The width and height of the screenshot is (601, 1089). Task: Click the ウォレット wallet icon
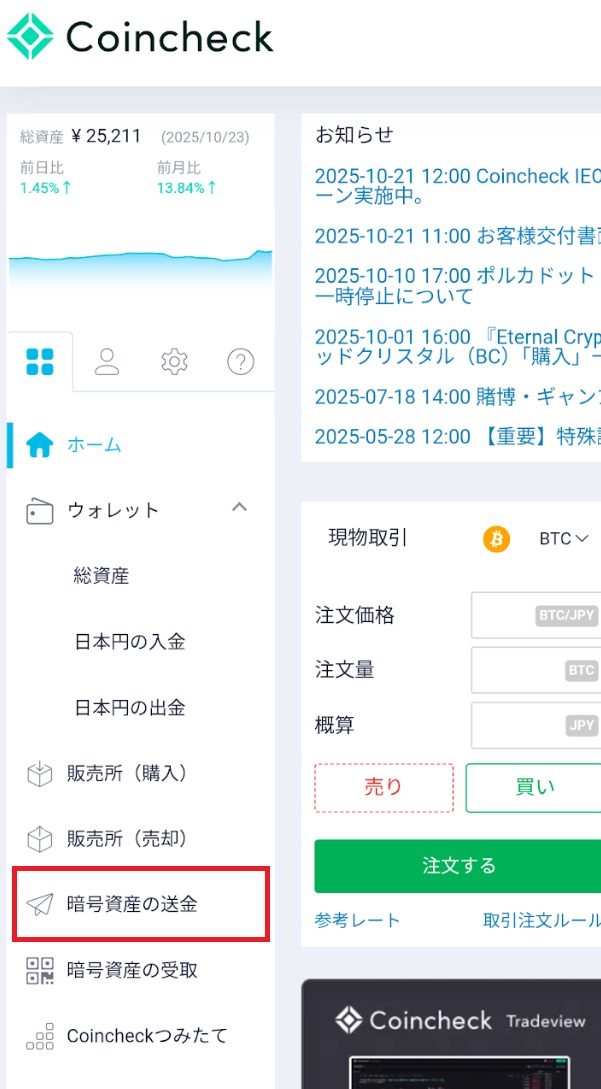tap(40, 510)
